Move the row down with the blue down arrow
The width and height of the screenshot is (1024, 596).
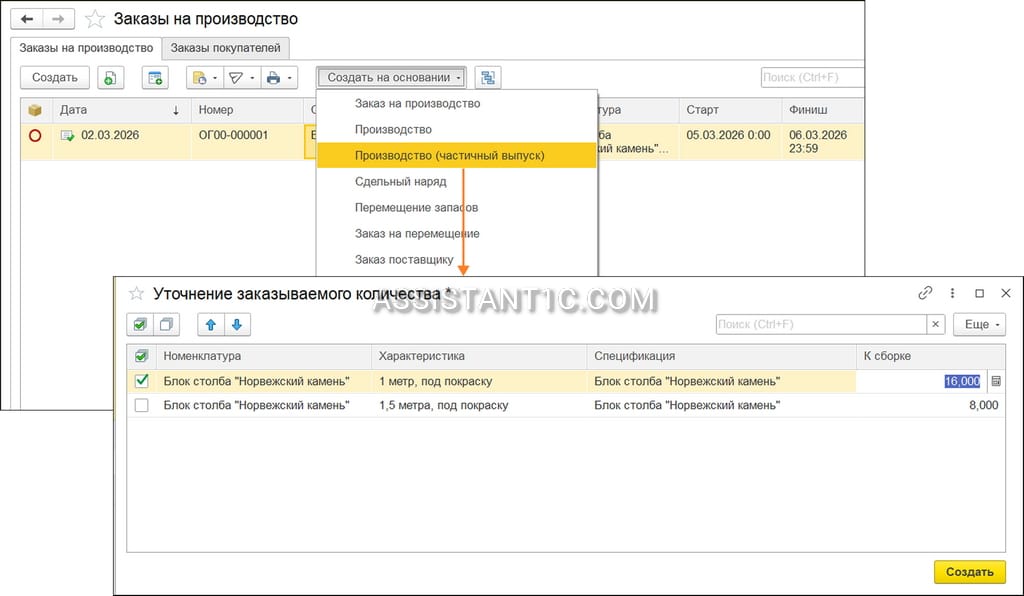[x=237, y=324]
